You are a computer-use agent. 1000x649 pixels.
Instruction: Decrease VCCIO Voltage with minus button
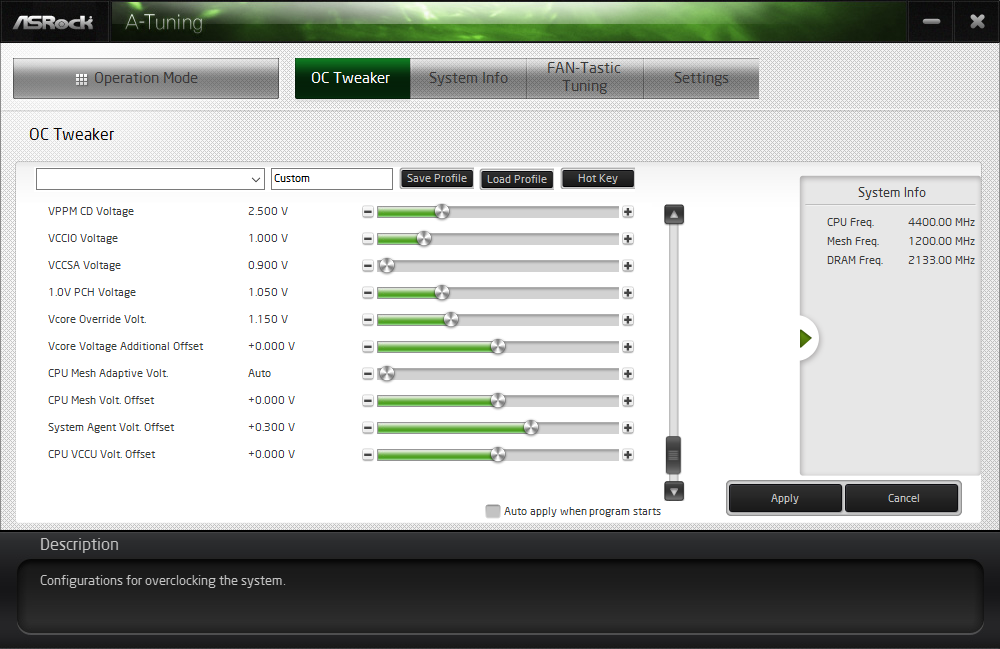368,238
